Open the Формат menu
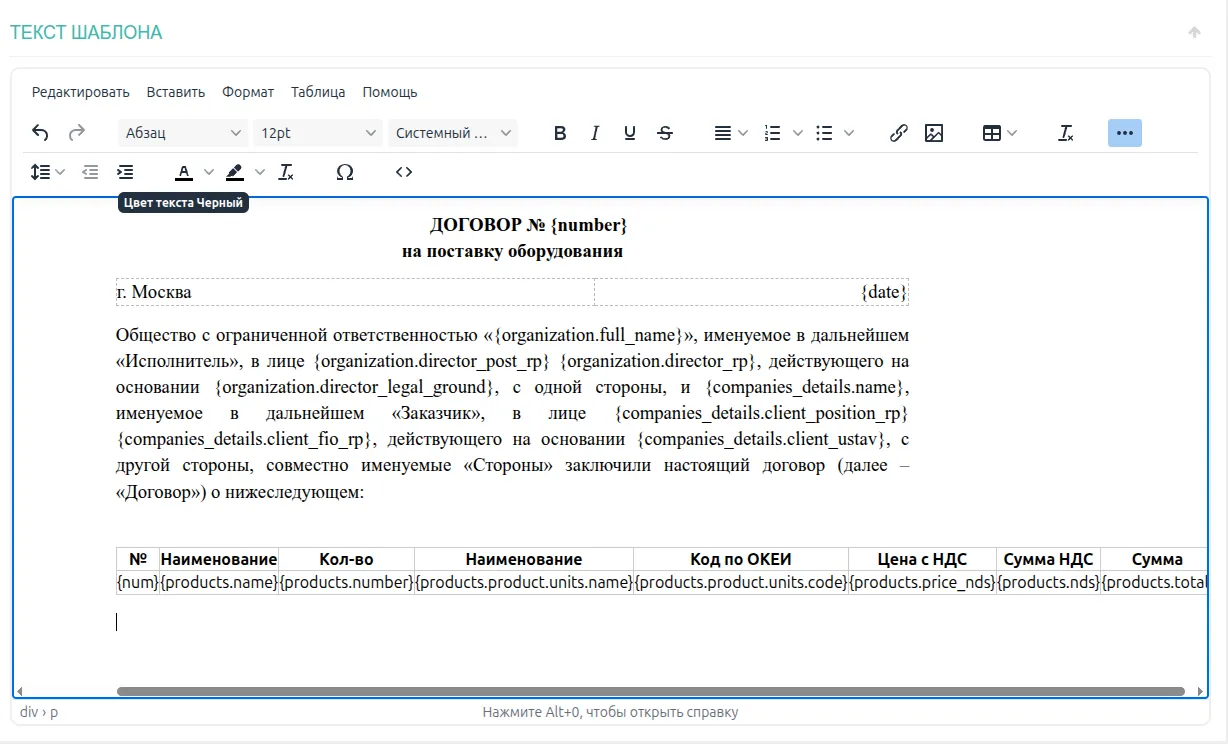Image resolution: width=1228 pixels, height=744 pixels. point(248,92)
